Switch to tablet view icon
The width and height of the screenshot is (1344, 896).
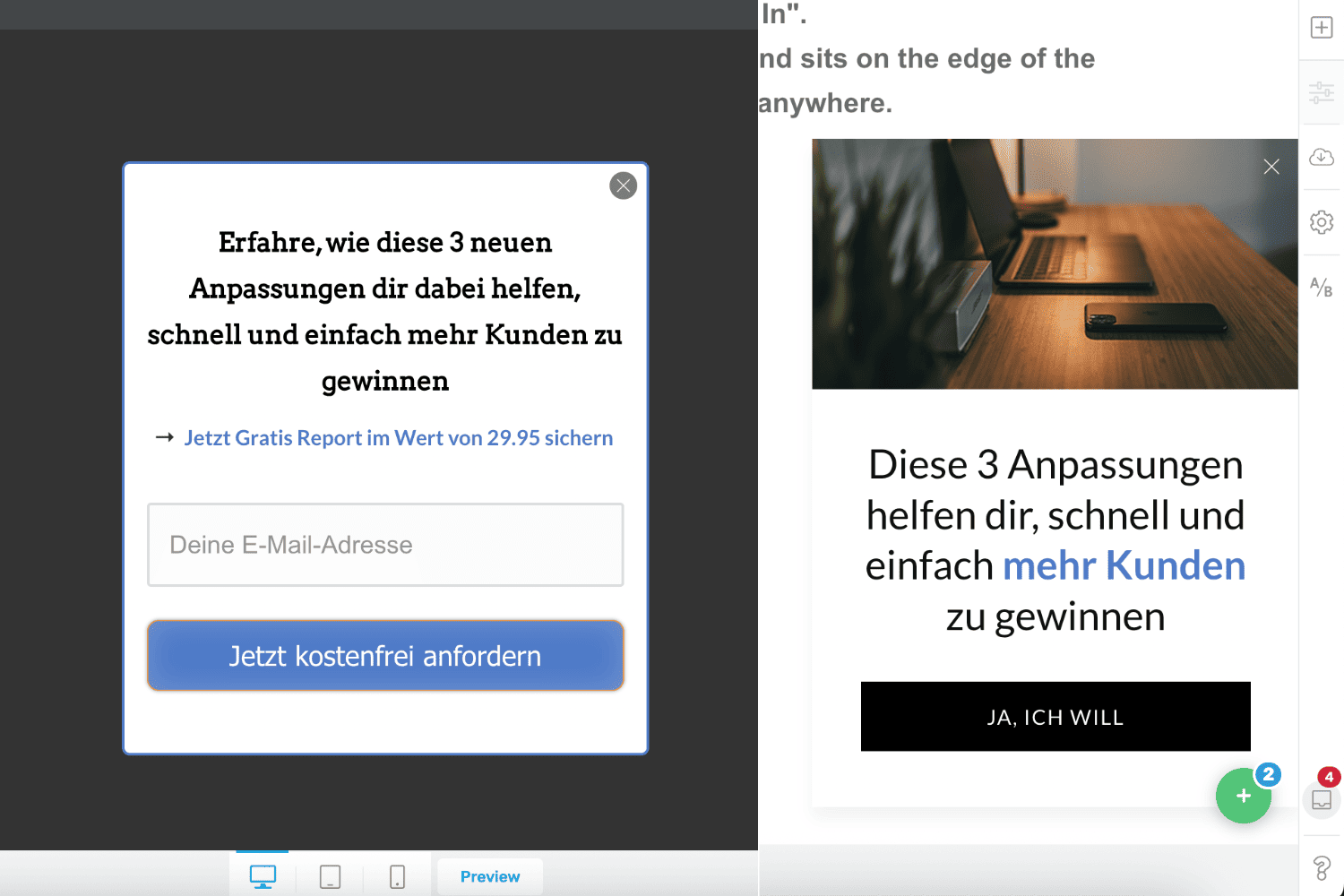click(x=330, y=876)
